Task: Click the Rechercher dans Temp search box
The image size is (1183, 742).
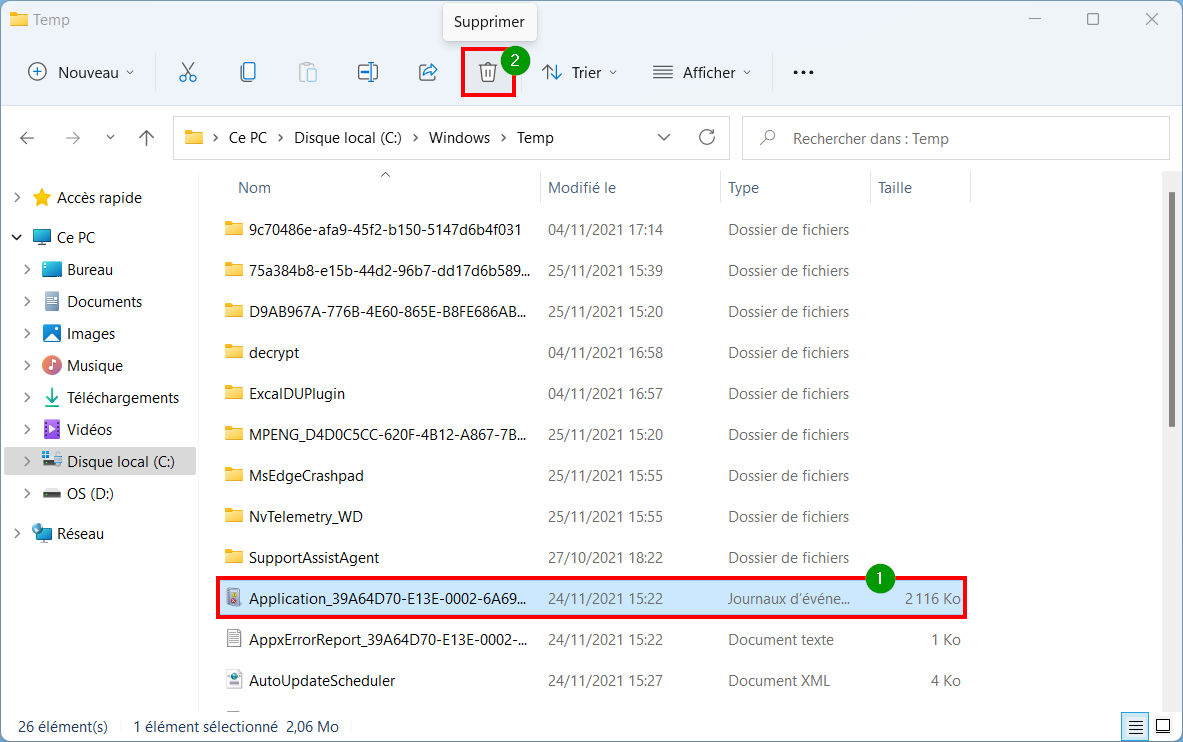Action: [955, 138]
